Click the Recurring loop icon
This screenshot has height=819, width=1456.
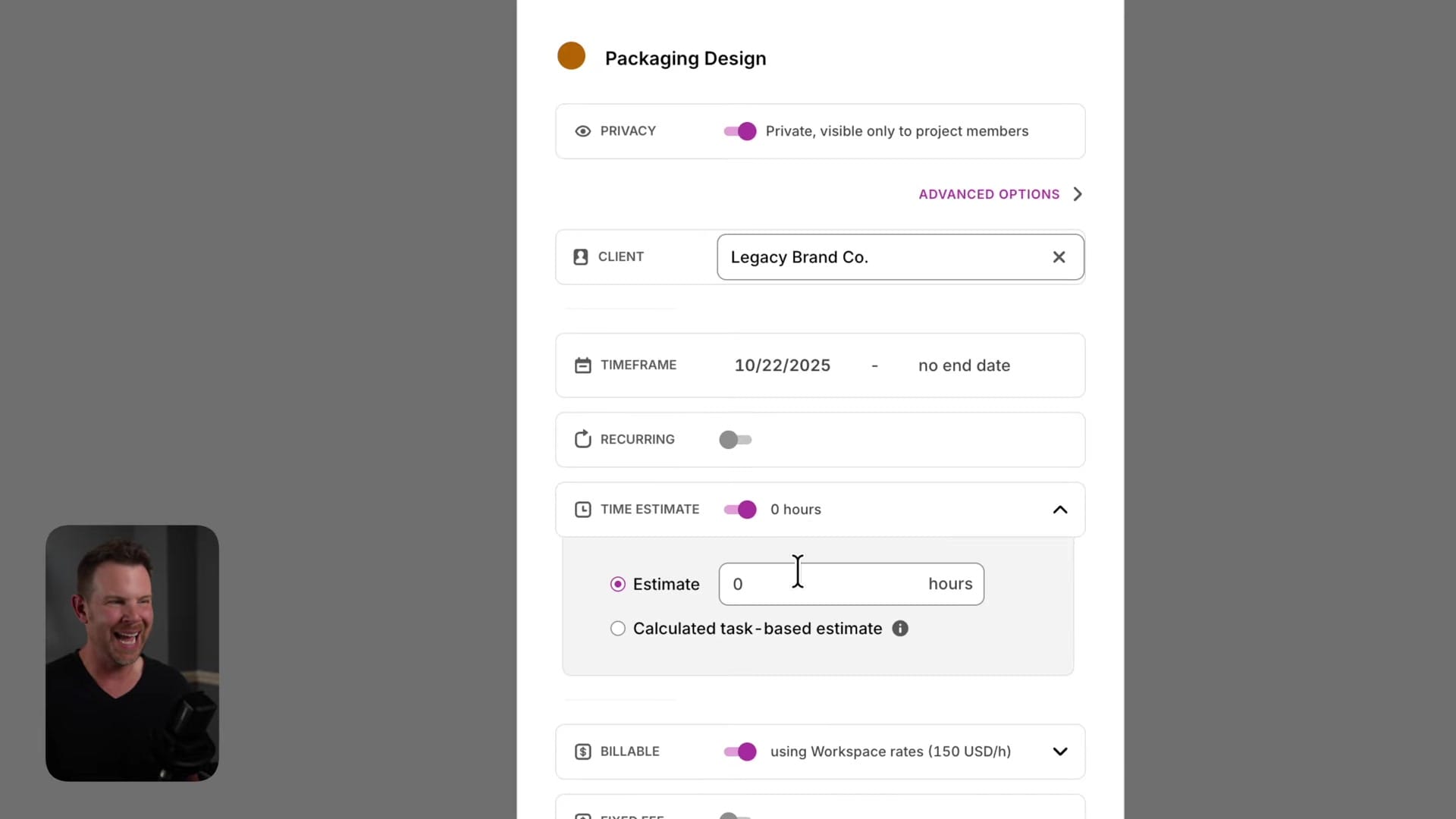coord(582,439)
